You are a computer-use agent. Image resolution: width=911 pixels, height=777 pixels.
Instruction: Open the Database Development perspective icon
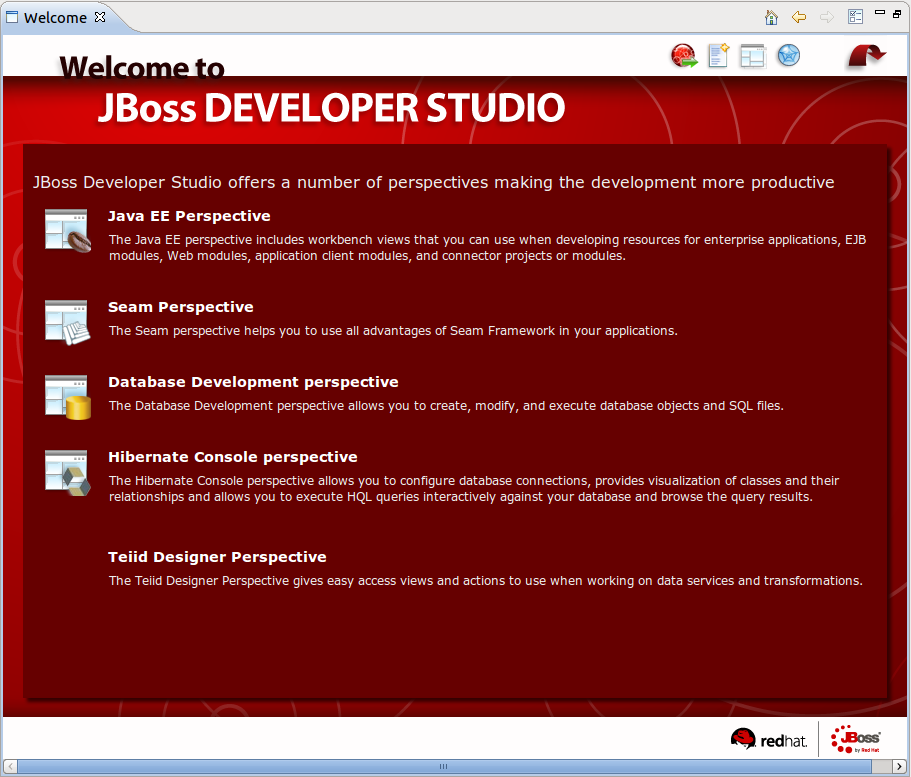pyautogui.click(x=68, y=397)
